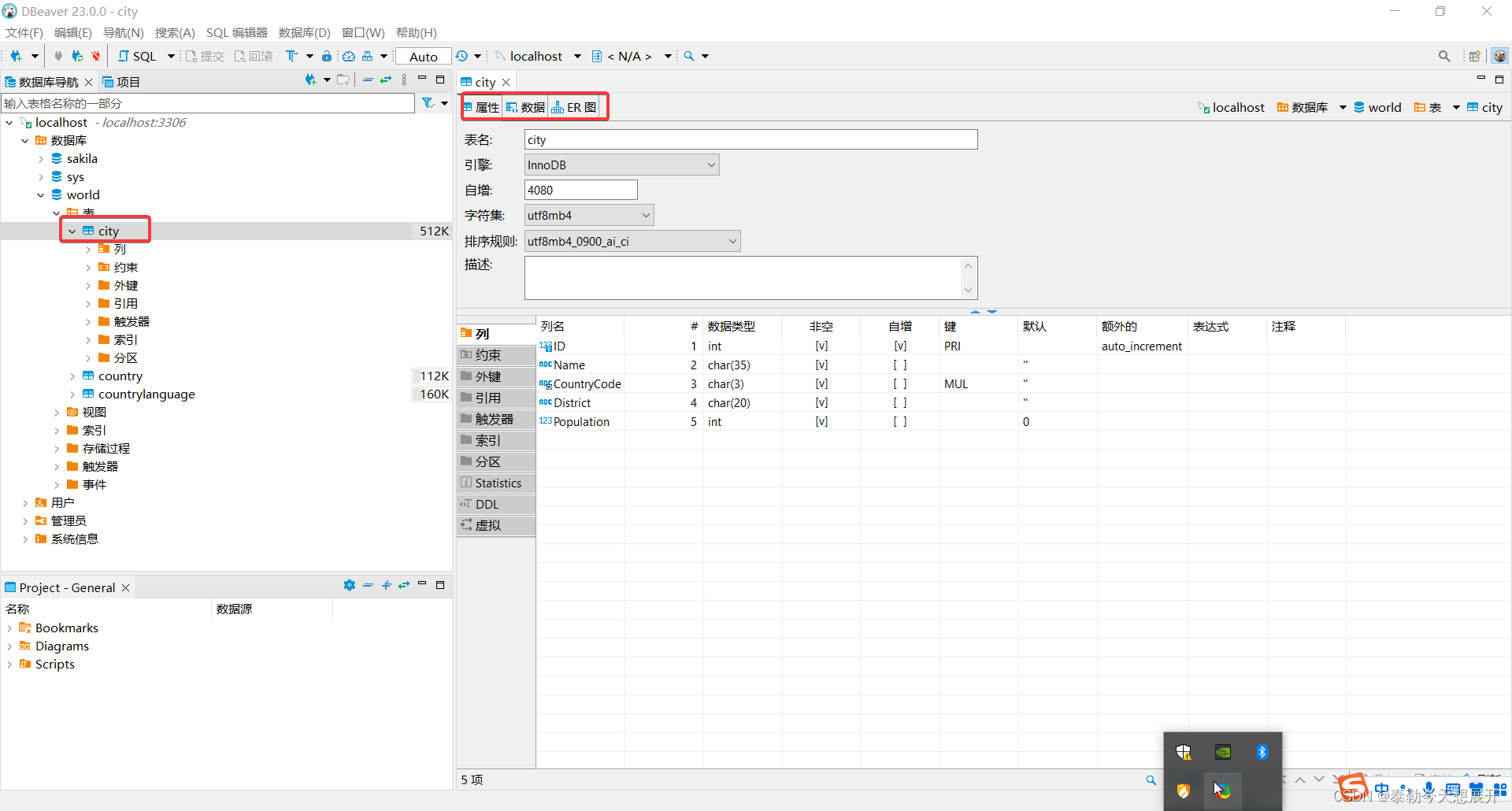This screenshot has height=811, width=1512.
Task: Click the magnifier search icon at toolbar right
Action: 1444,56
